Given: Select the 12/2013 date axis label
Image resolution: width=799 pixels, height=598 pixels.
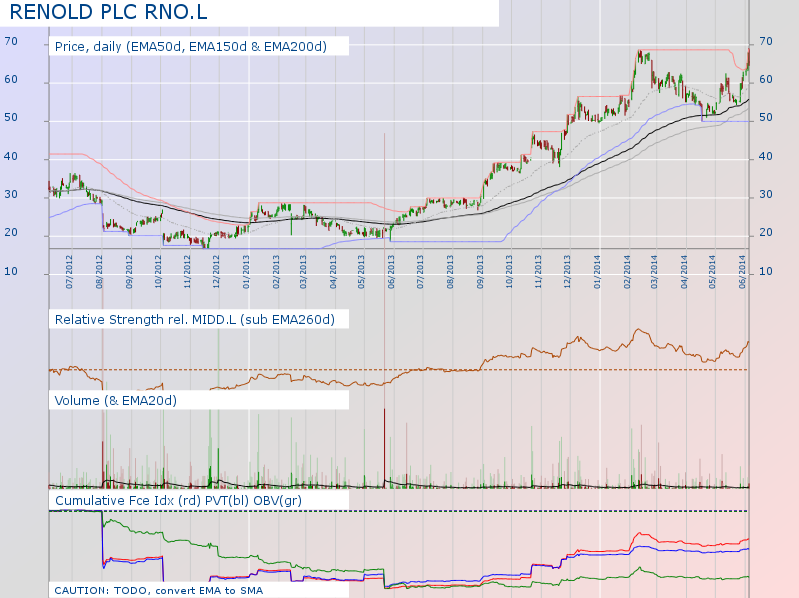Looking at the screenshot, I should click(x=567, y=272).
